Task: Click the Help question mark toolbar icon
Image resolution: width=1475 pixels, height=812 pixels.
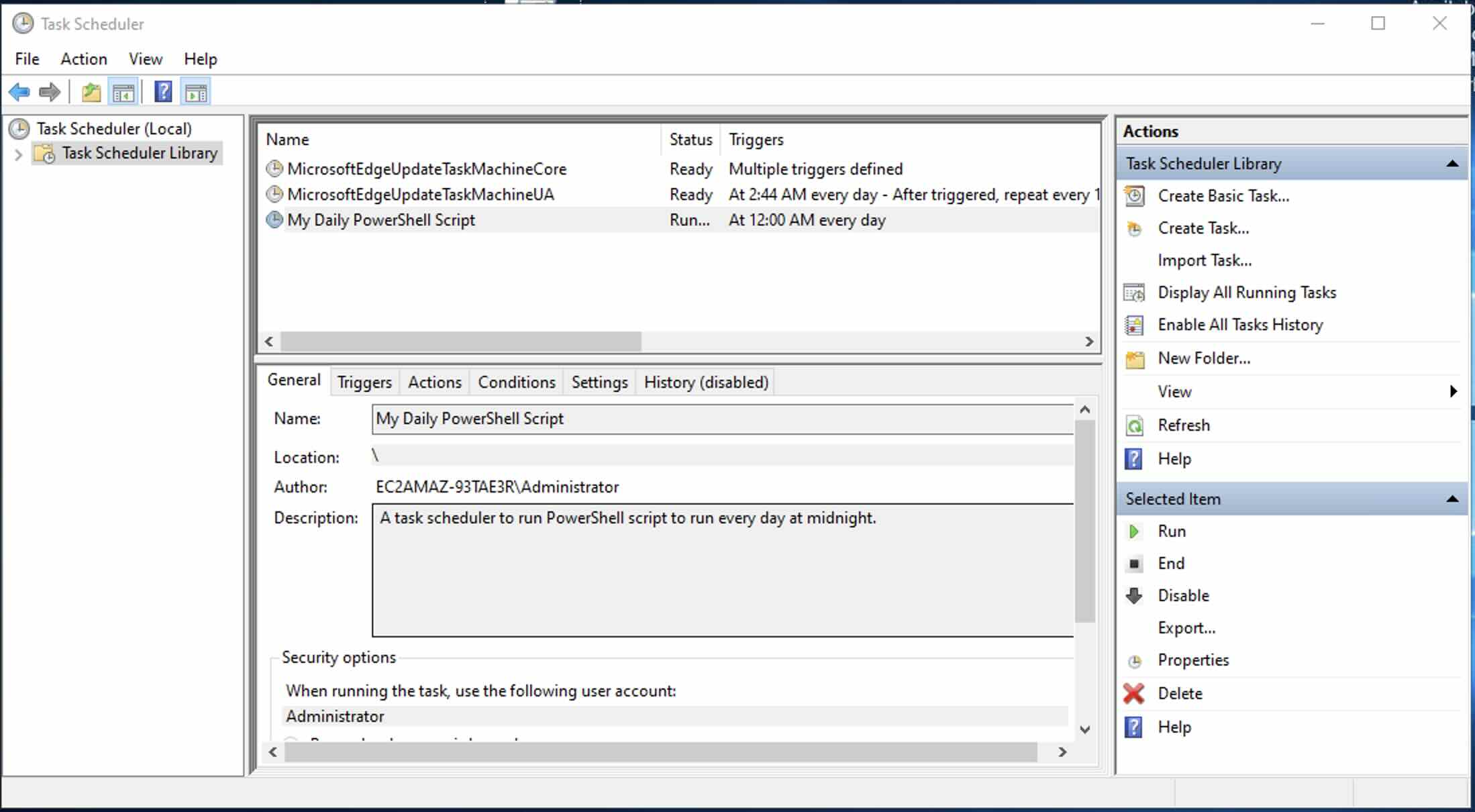Action: [x=162, y=92]
